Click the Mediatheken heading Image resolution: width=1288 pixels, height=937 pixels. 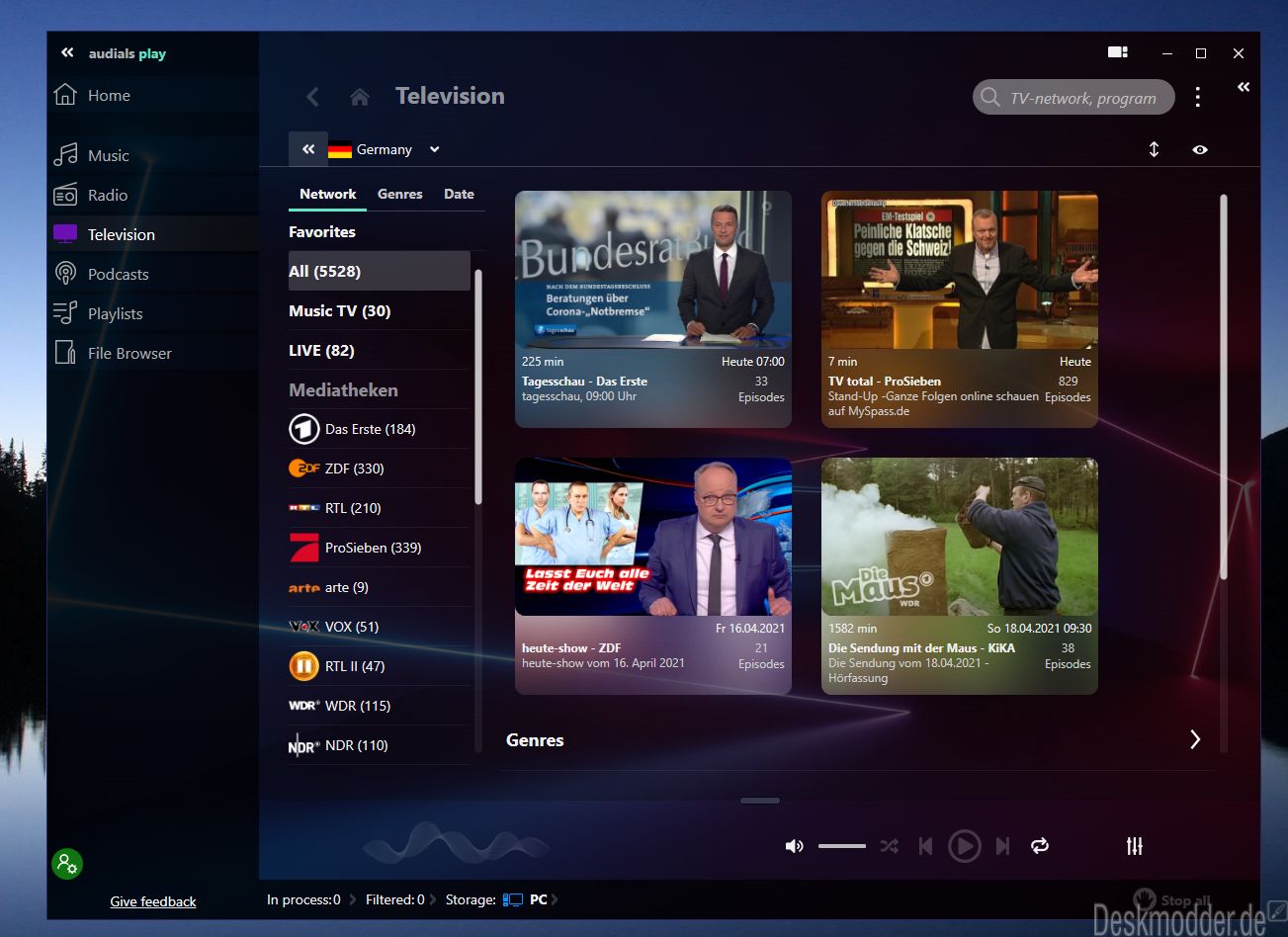(343, 389)
